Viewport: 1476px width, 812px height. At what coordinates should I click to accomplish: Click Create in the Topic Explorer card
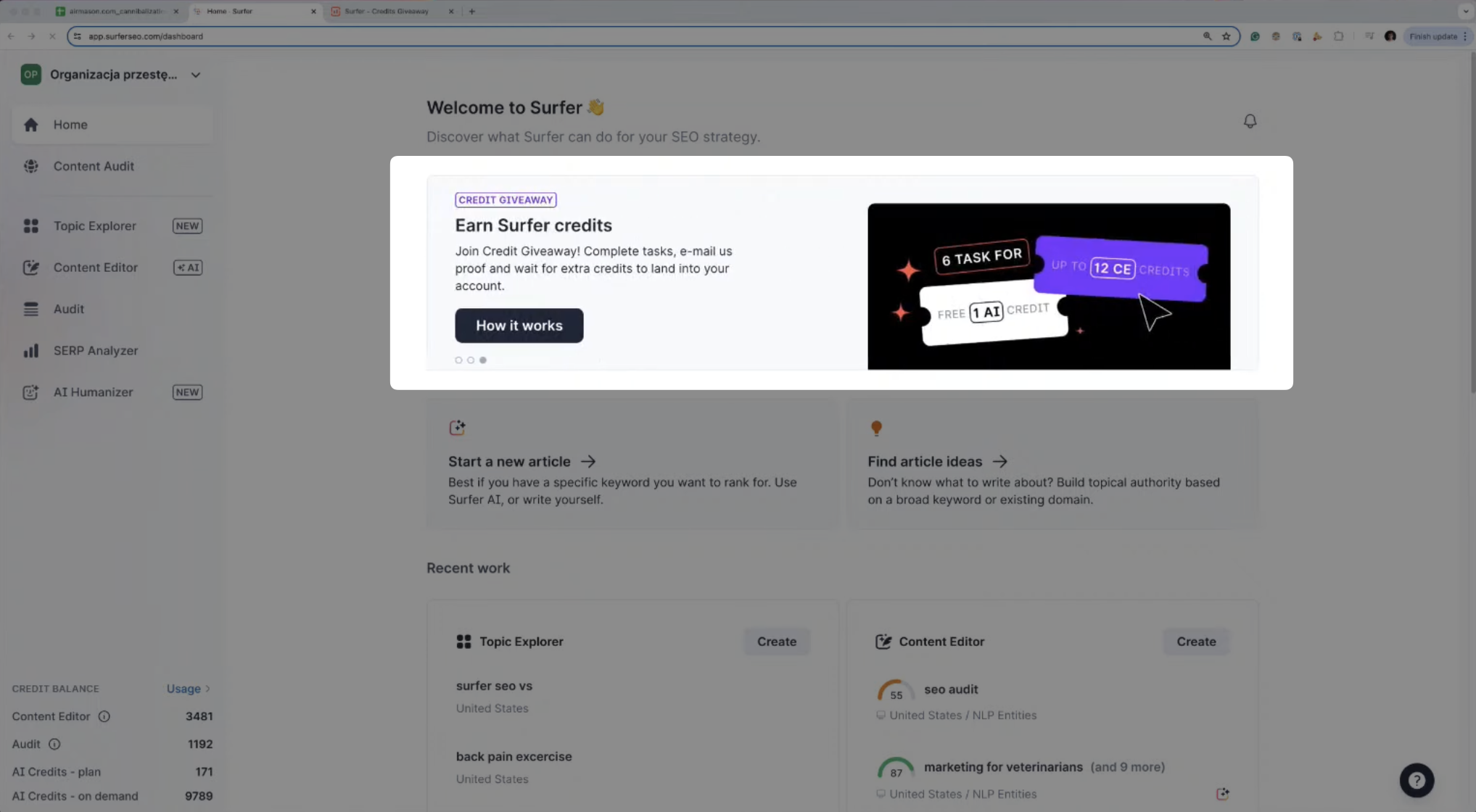tap(776, 641)
